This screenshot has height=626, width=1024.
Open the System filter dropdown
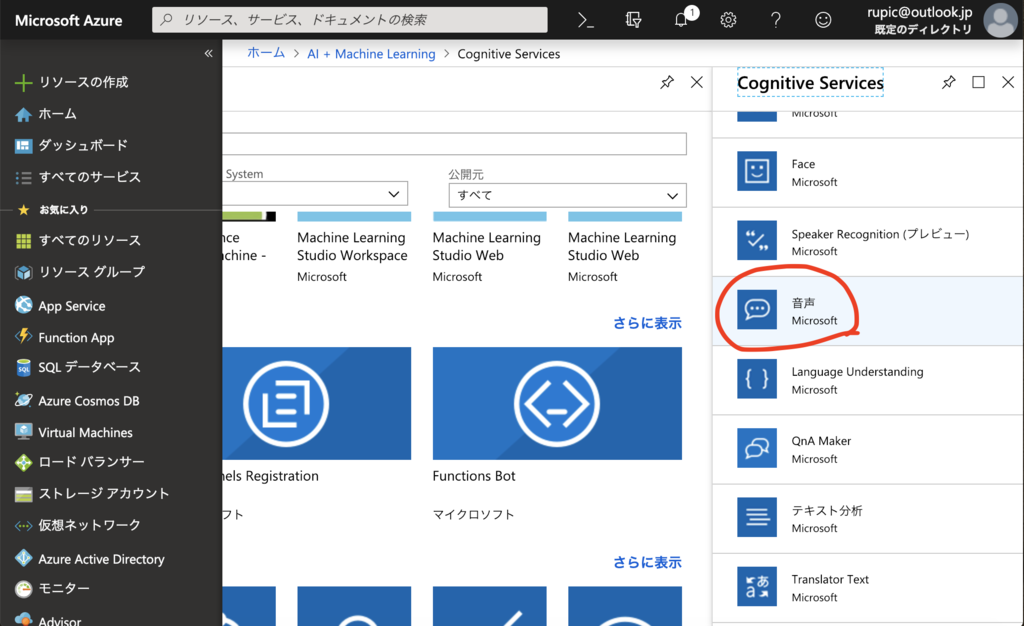[x=315, y=194]
